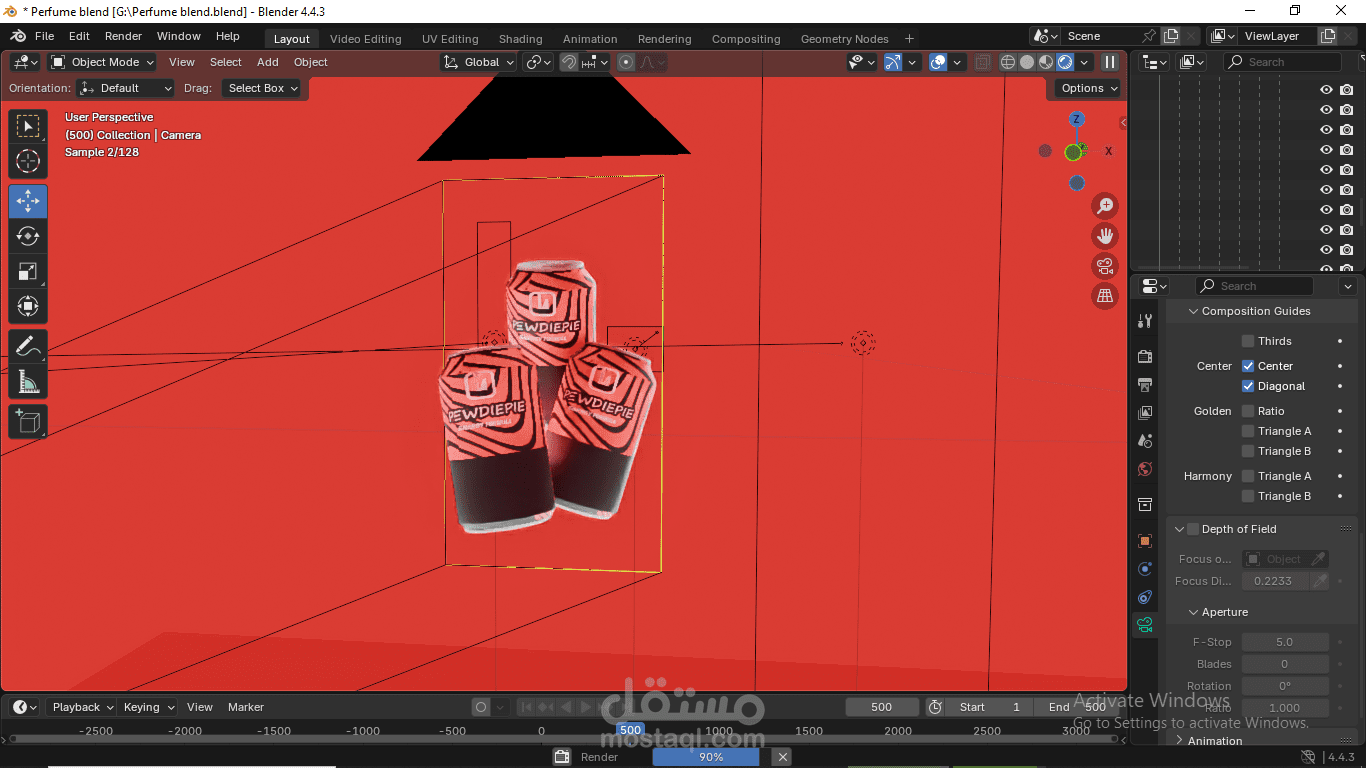
Task: Click the viewport pan hand icon
Action: pos(1105,236)
